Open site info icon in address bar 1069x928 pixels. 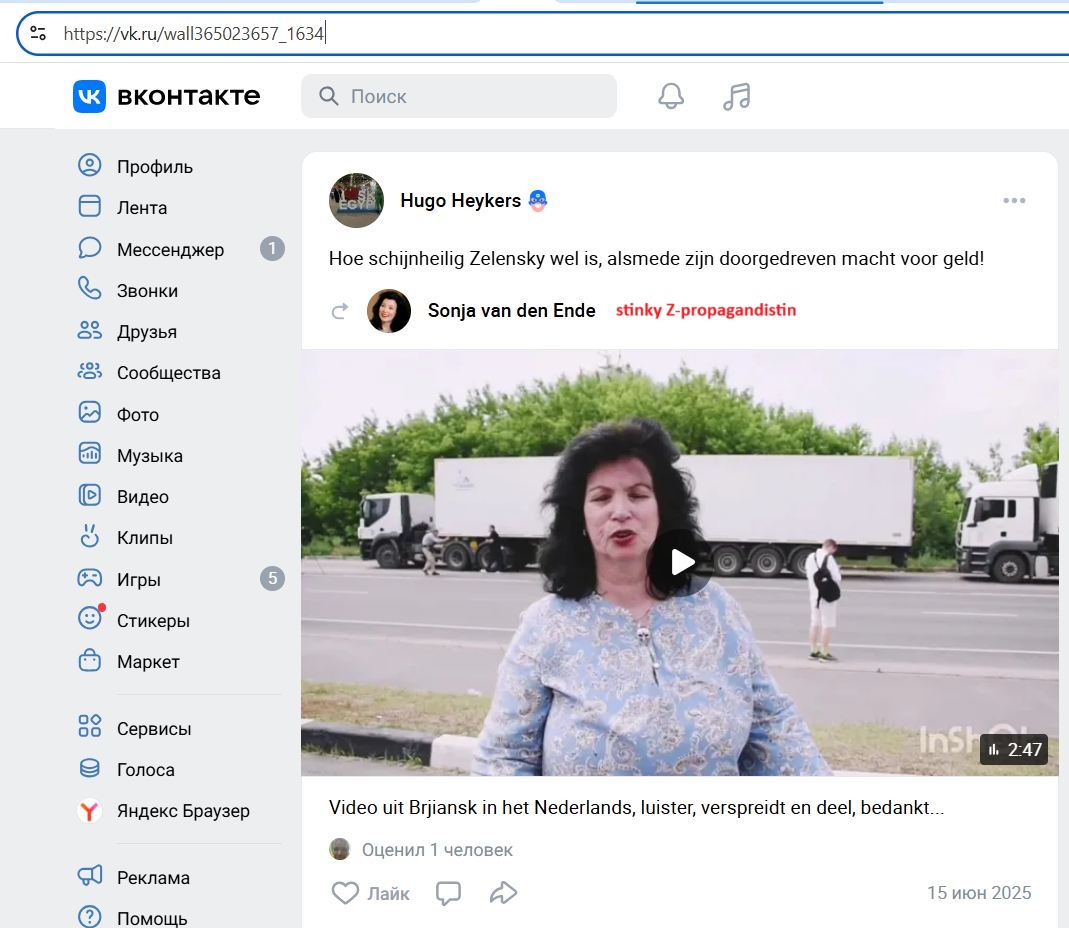(x=38, y=33)
